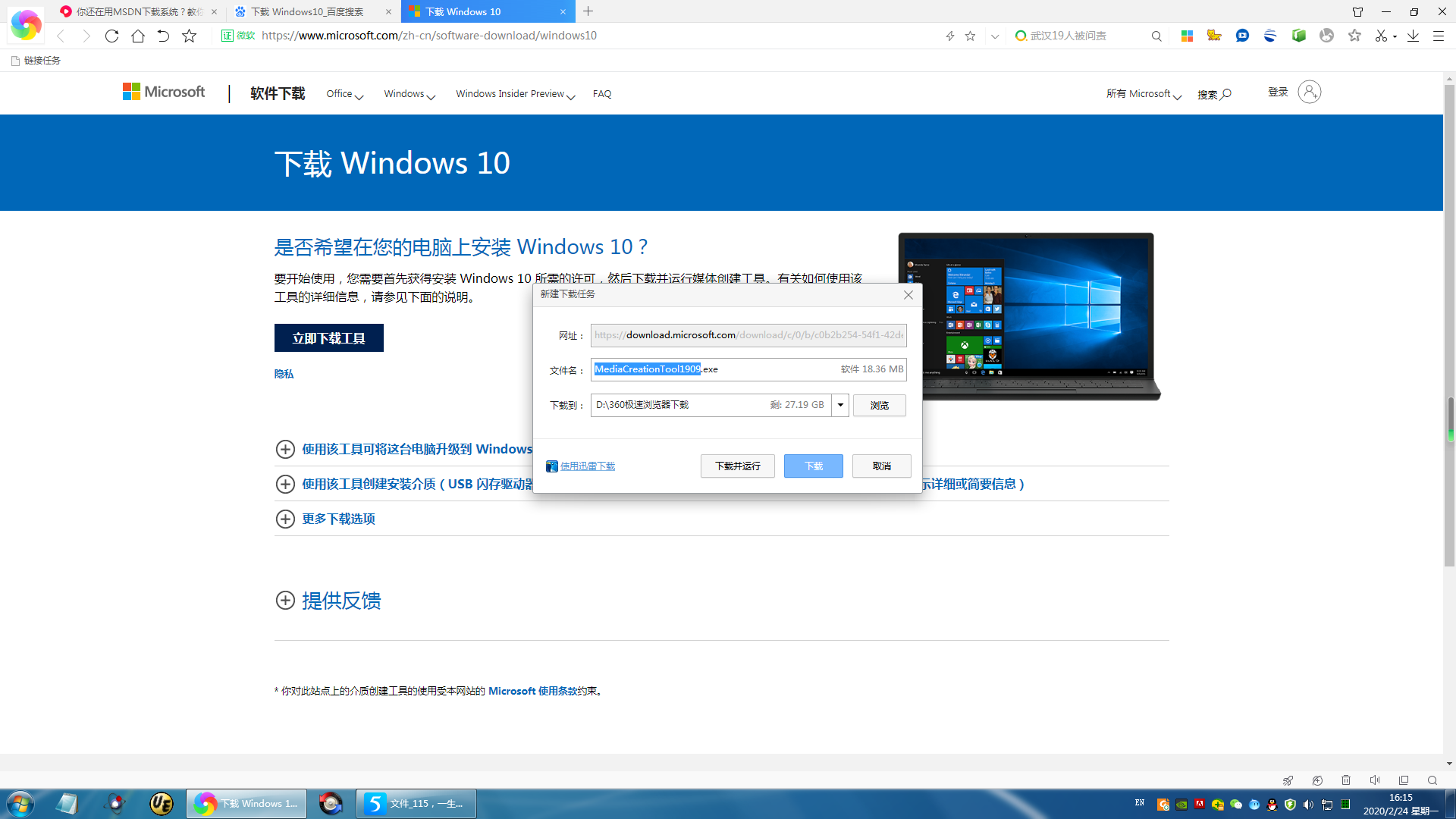Screen dimensions: 1456x819
Task: Click the 取消 cancel button
Action: pyautogui.click(x=881, y=466)
